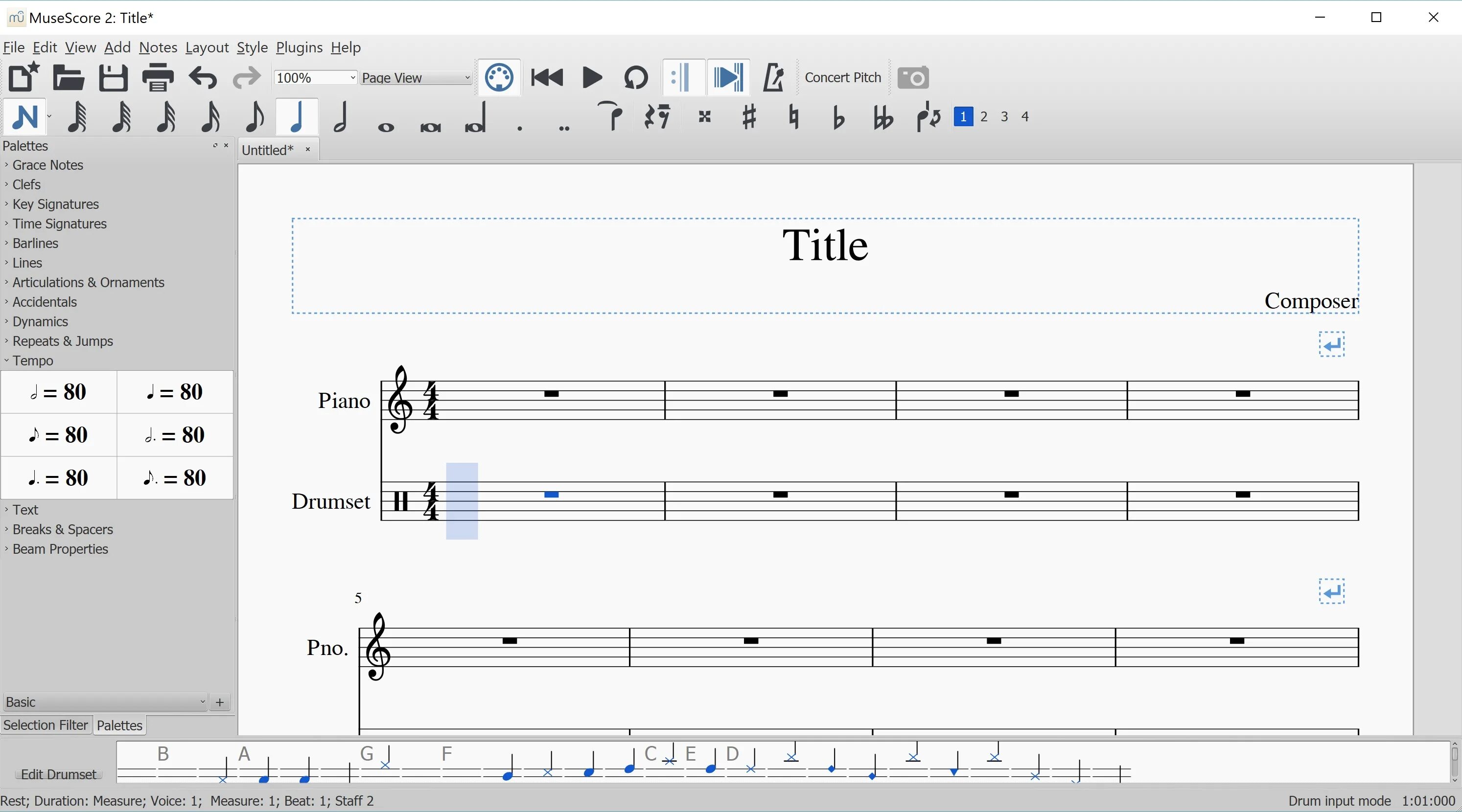Toggle loop playback icon
Screen dimensions: 1462x812
(636, 78)
